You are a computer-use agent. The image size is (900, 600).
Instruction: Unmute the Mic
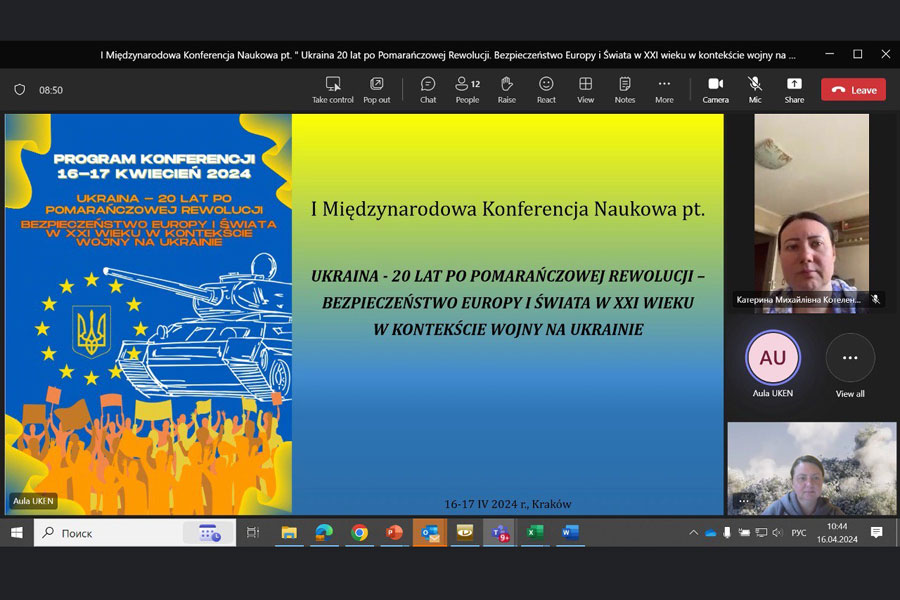point(755,89)
